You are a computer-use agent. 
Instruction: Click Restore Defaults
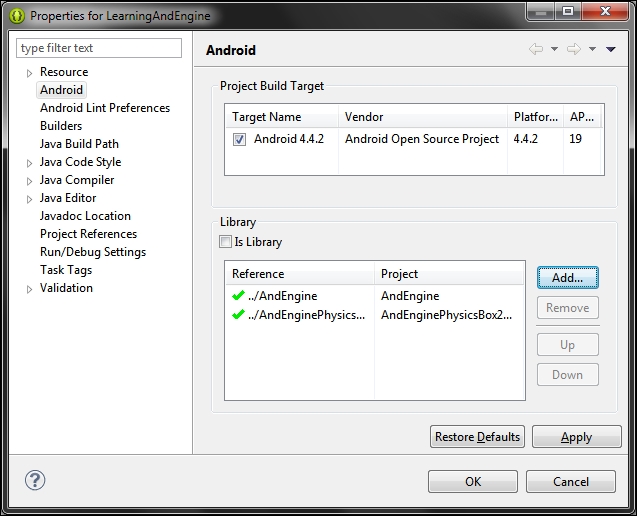pos(477,437)
